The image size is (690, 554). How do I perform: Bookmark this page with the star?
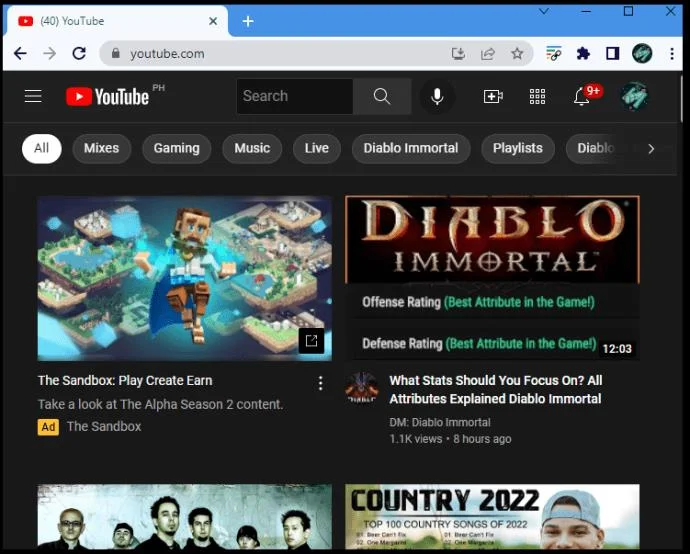click(x=517, y=54)
